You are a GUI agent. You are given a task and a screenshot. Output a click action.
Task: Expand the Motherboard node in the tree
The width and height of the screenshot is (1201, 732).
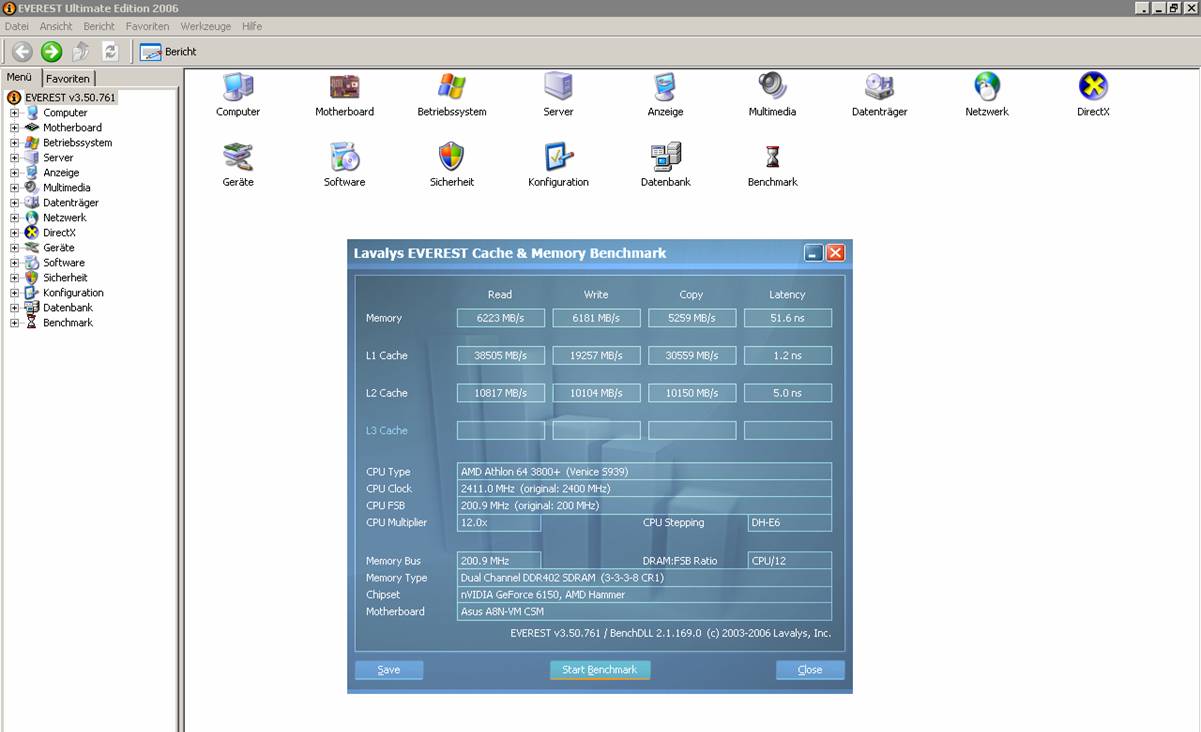click(x=15, y=128)
